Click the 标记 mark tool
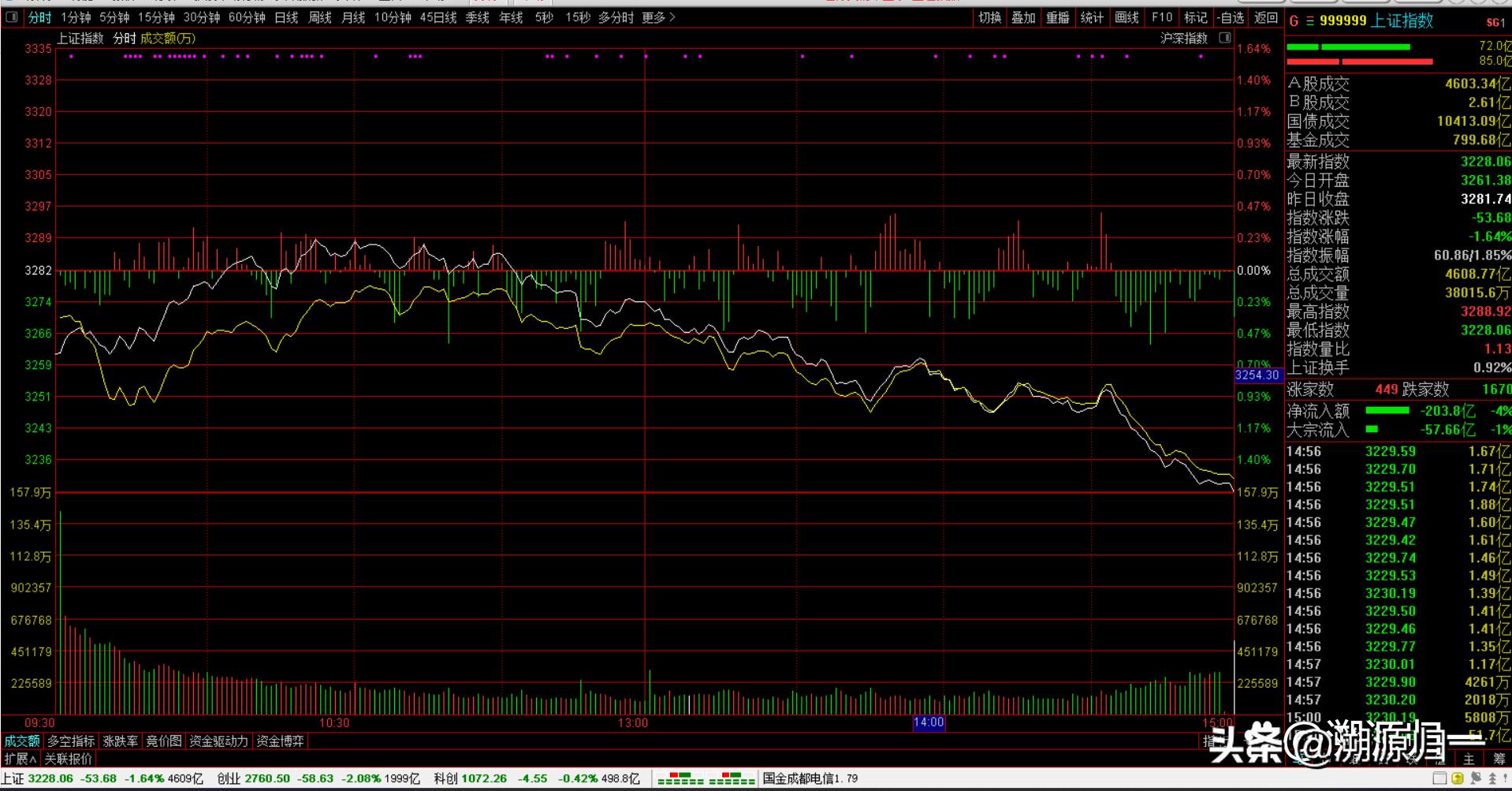Viewport: 1512px width, 791px height. (1195, 17)
